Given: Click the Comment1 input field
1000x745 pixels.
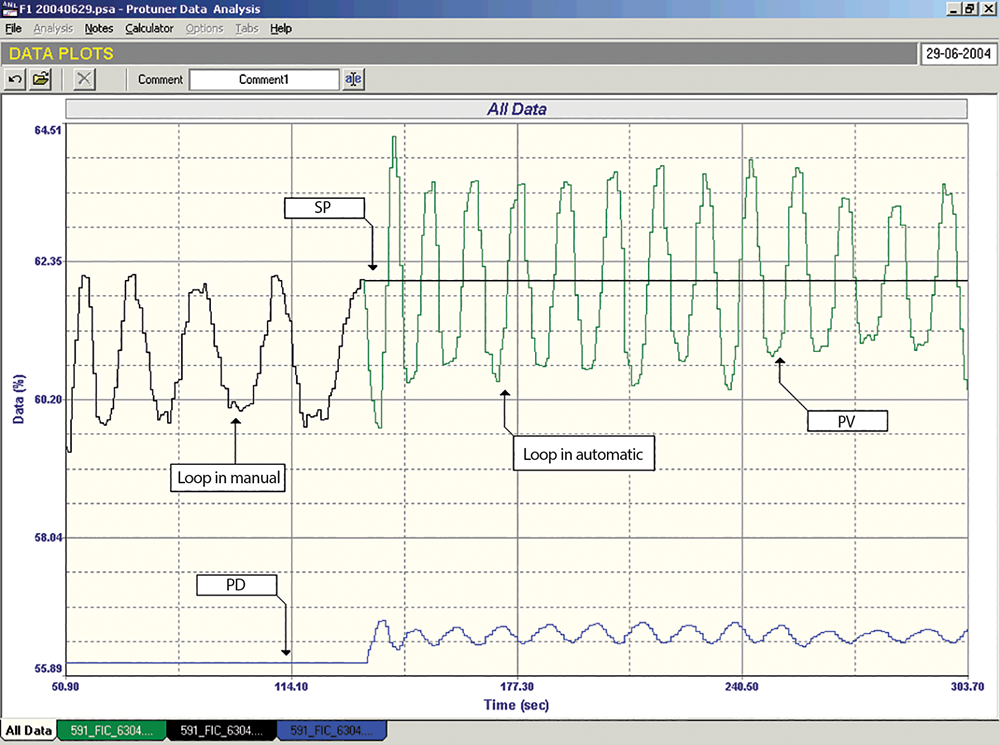Looking at the screenshot, I should [264, 80].
